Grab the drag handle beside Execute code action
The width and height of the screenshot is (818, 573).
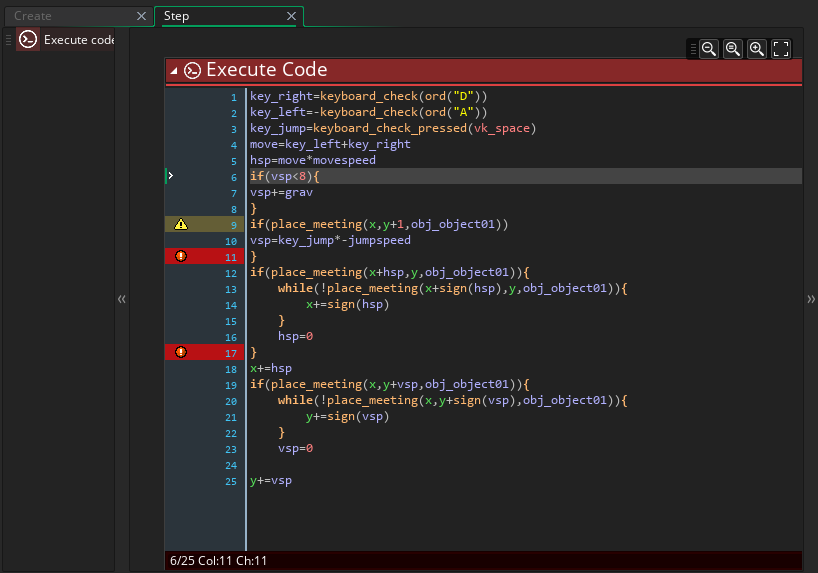(x=8, y=40)
